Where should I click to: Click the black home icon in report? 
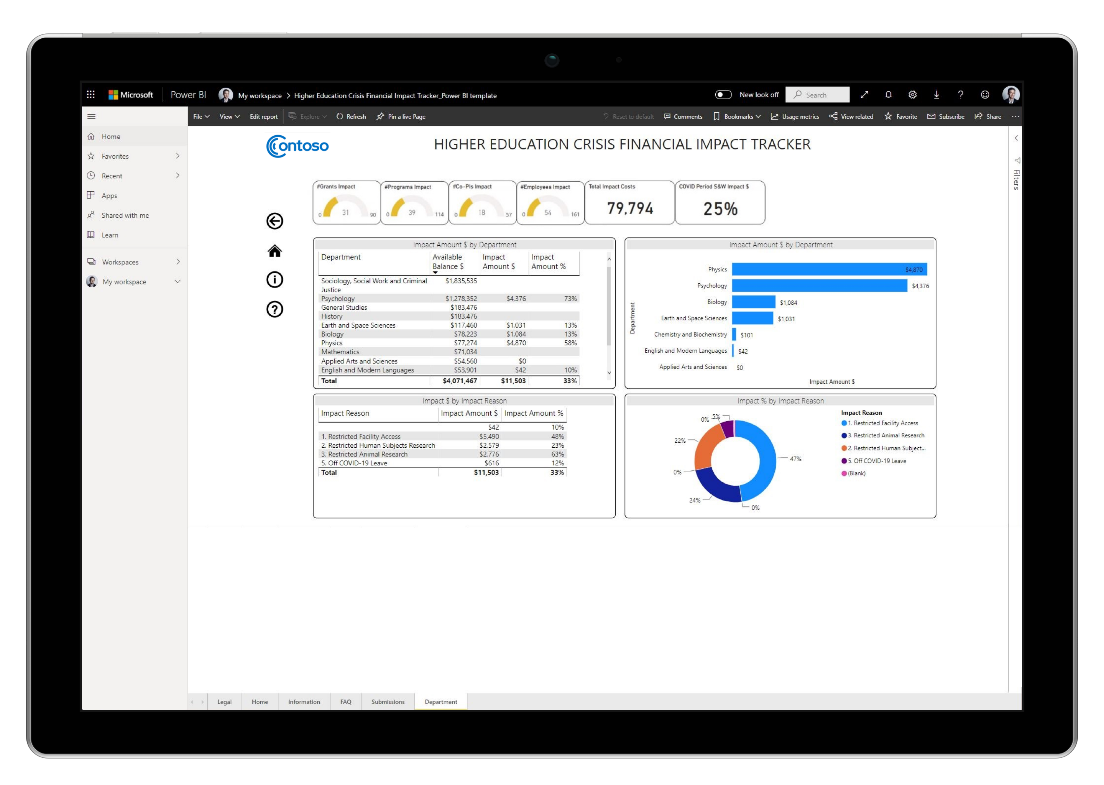point(274,251)
